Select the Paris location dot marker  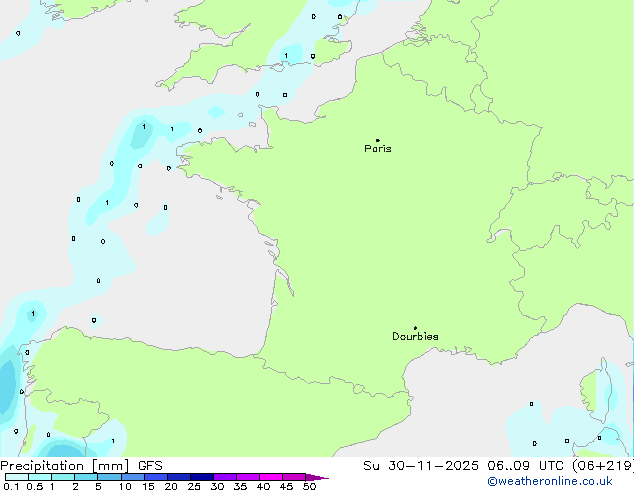coord(378,140)
